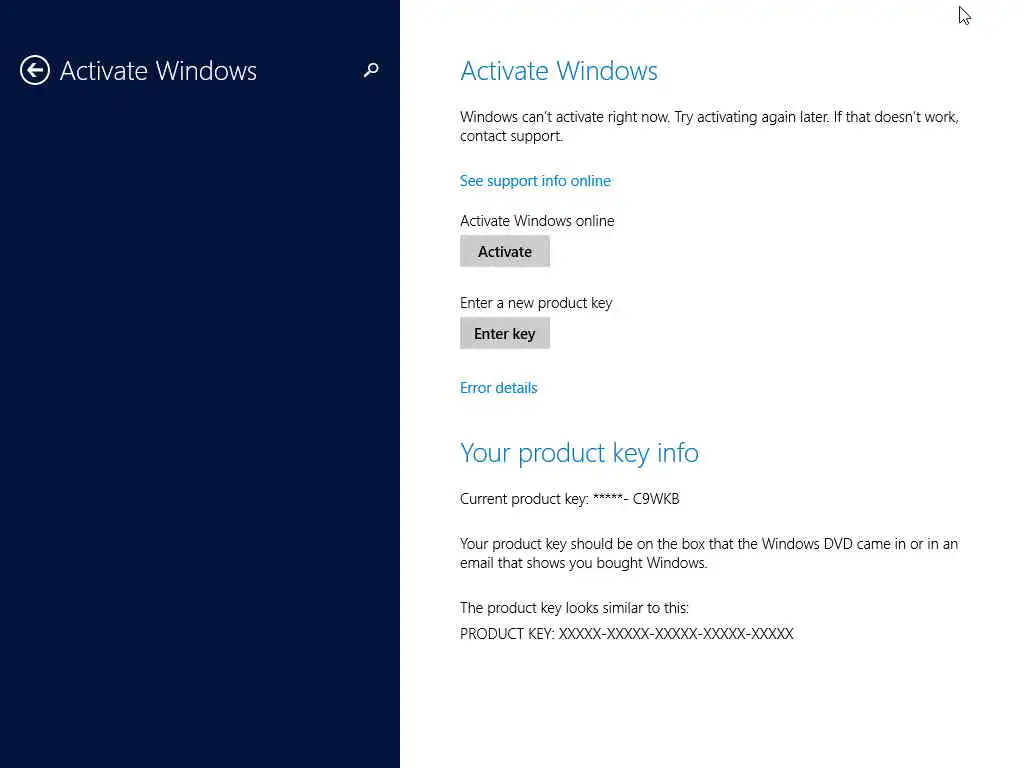
Task: Open the See support info online link
Action: click(x=535, y=181)
